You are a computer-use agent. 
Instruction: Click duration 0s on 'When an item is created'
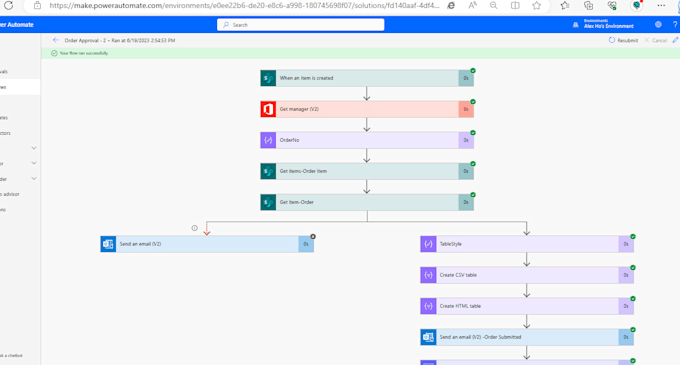coord(466,78)
